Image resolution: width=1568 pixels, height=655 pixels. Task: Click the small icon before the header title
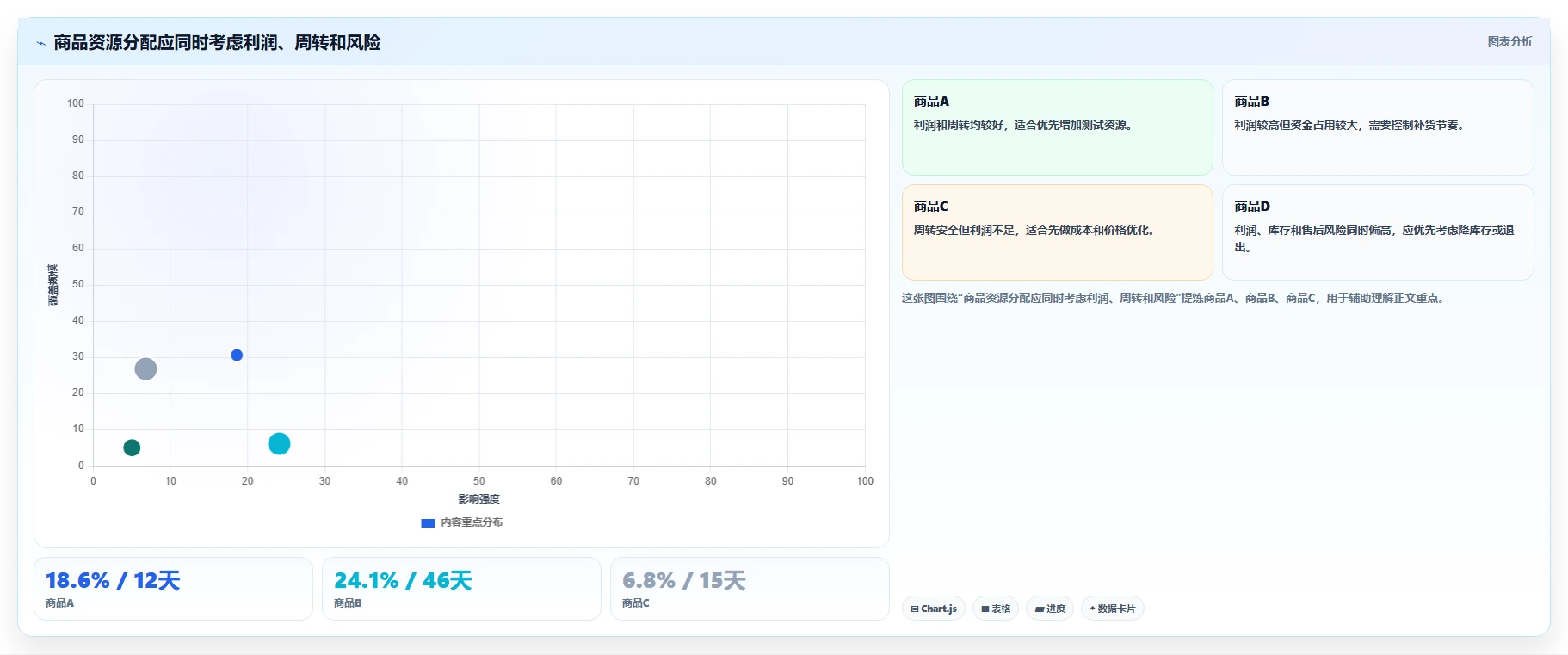click(40, 43)
